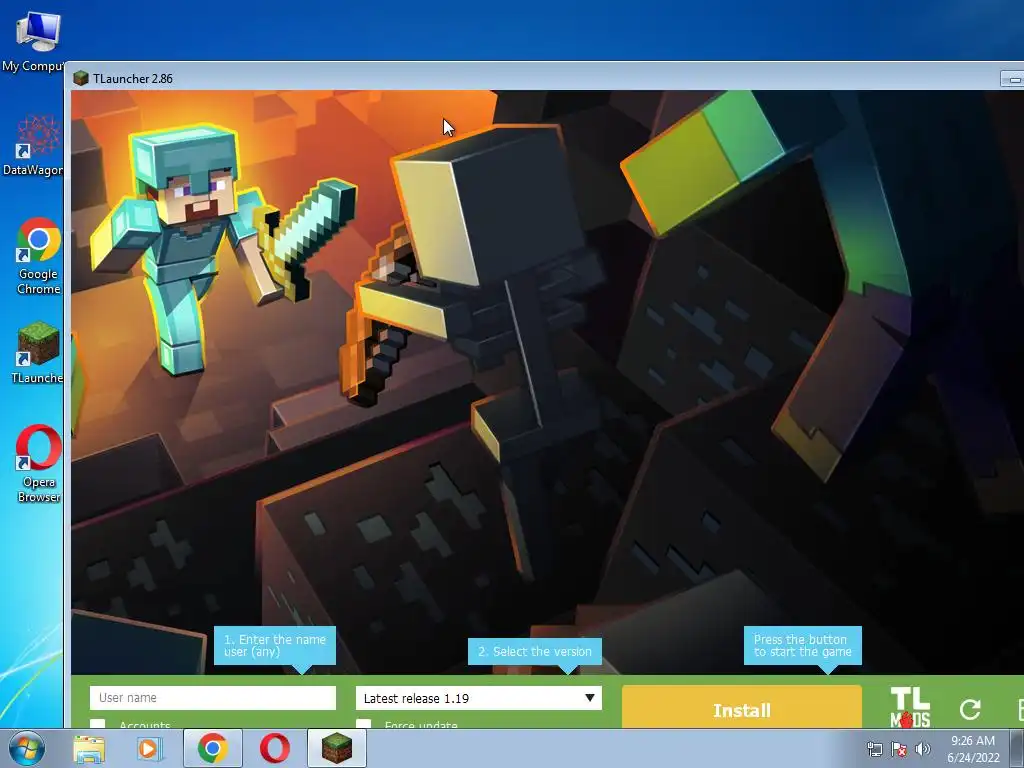Focus the User name field
The image size is (1024, 768).
pos(213,697)
